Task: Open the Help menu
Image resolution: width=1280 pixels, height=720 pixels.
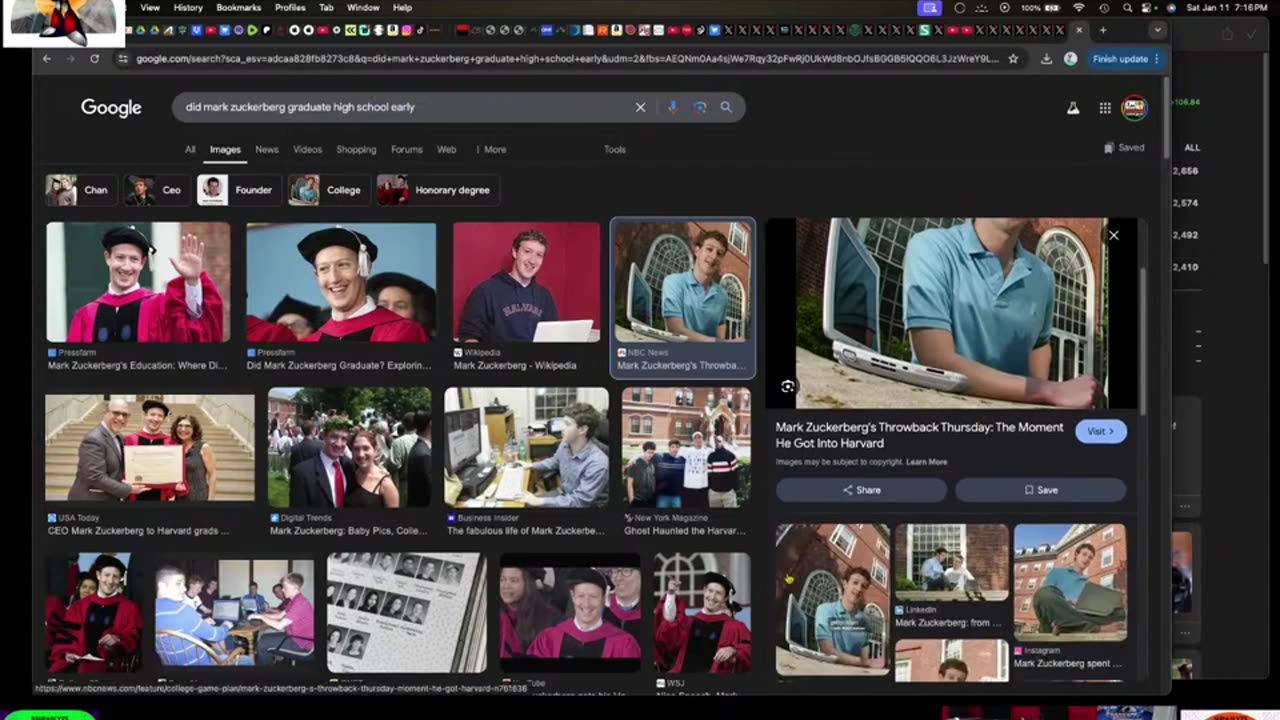Action: pos(402,8)
